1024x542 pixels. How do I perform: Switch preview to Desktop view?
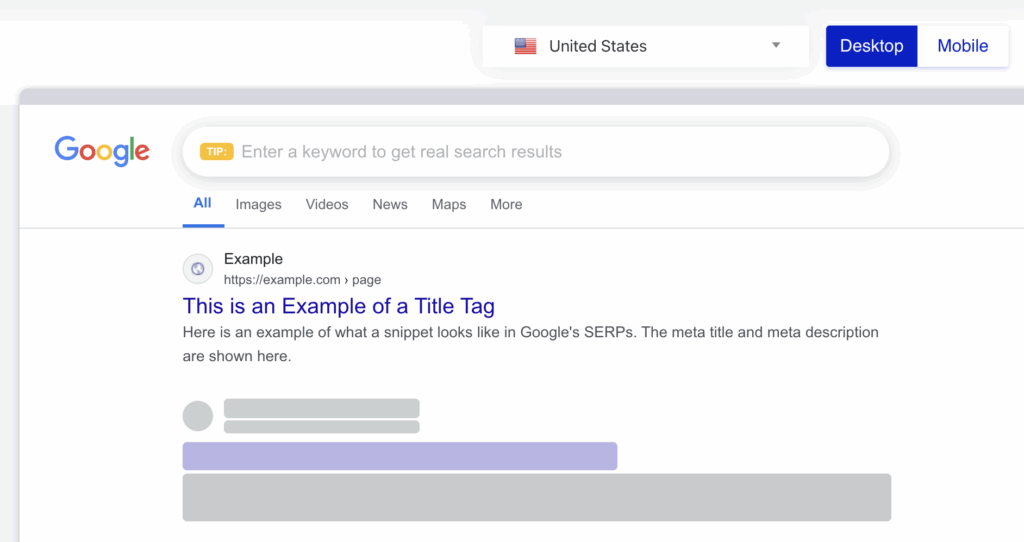[x=872, y=46]
